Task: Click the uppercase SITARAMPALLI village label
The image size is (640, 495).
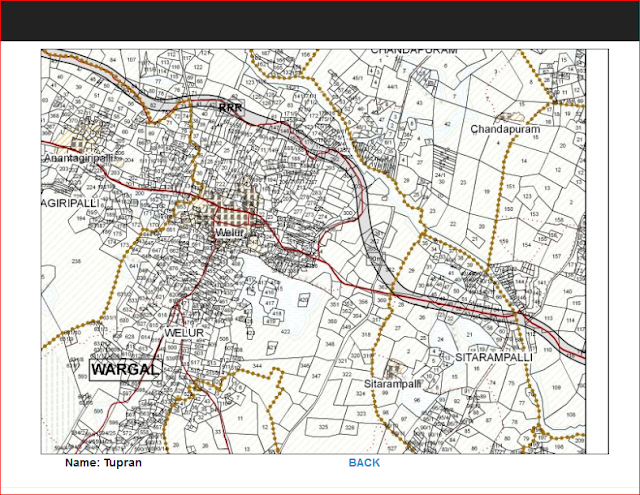Action: point(494,357)
